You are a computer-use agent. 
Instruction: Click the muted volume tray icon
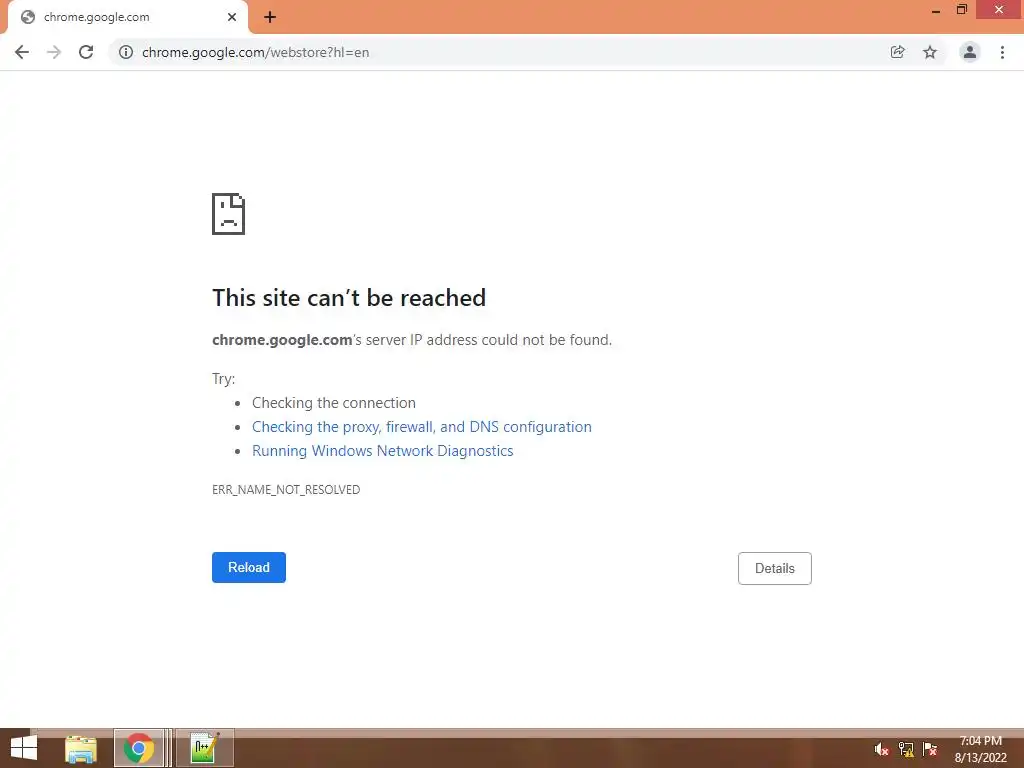[x=882, y=749]
